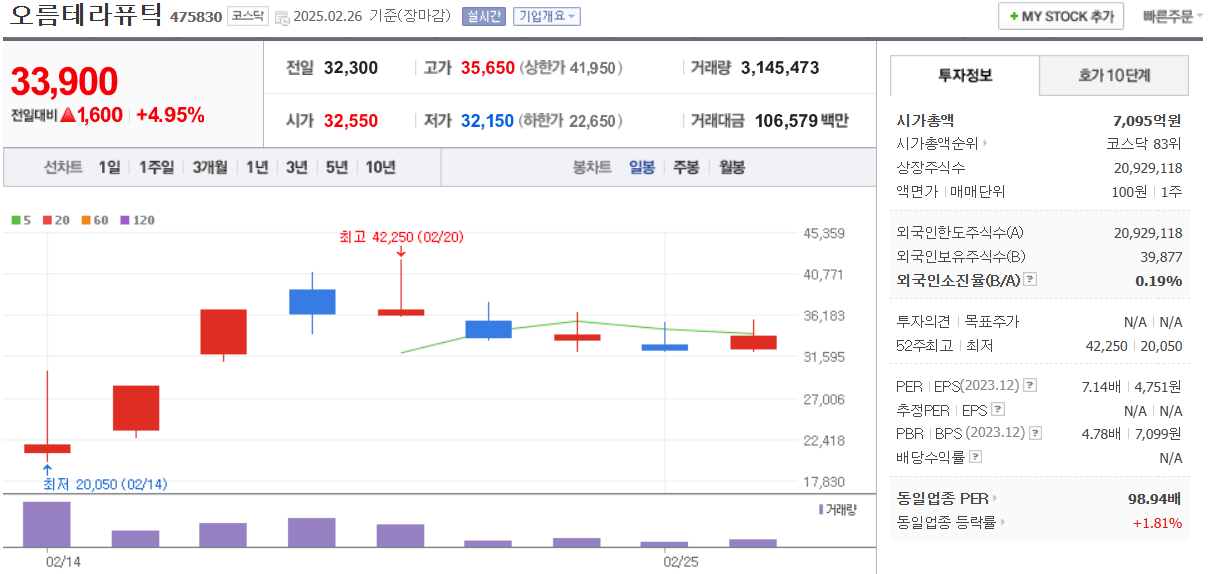Select the 5년 line chart period
The width and height of the screenshot is (1210, 574).
point(337,167)
